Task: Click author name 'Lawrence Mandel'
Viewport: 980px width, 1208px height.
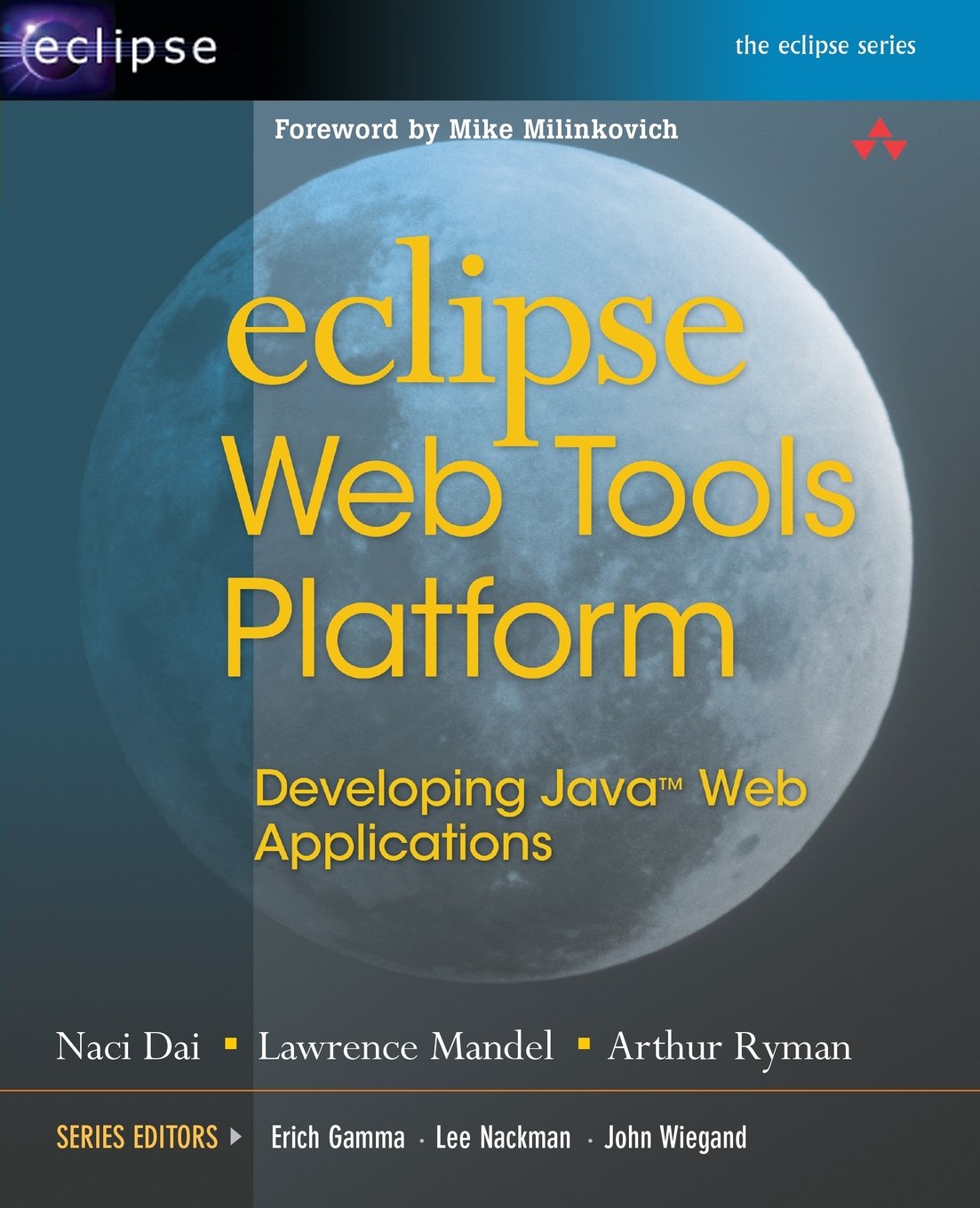Action: point(406,1046)
